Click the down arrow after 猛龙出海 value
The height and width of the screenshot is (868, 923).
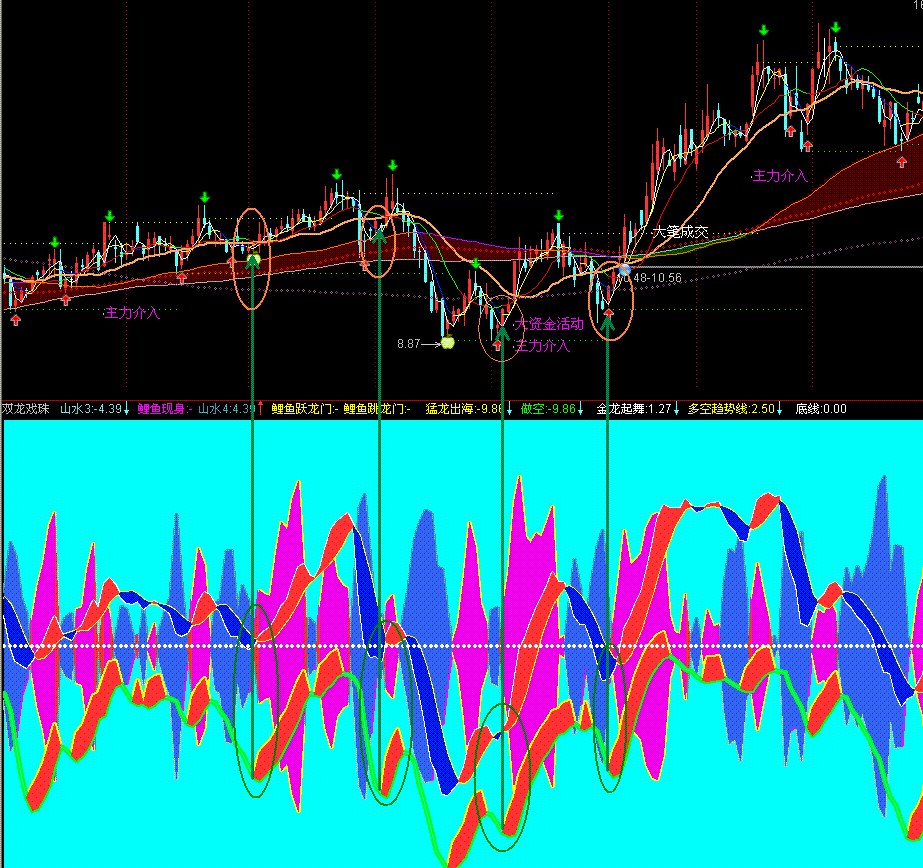(509, 408)
